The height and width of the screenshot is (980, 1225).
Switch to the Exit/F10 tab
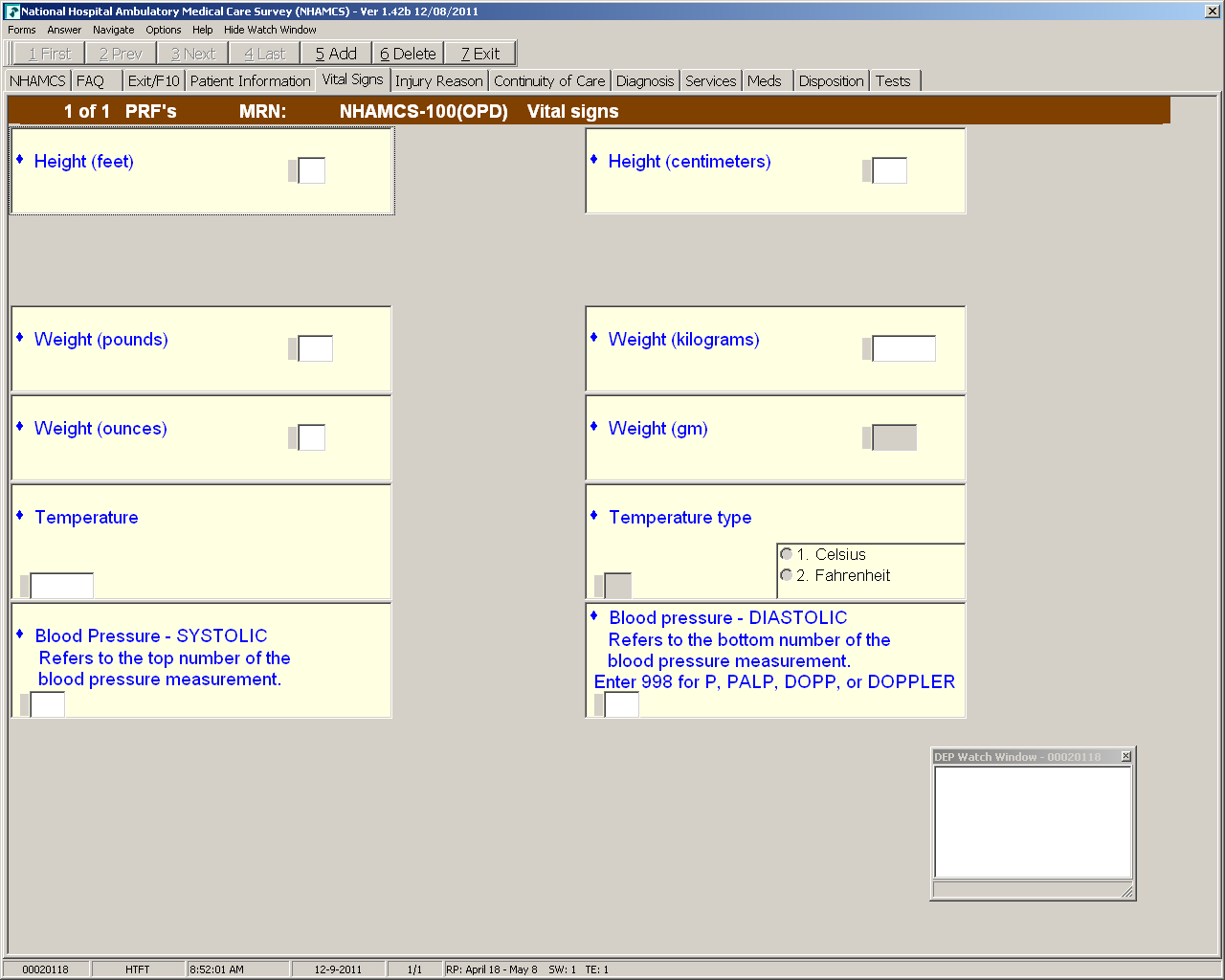[x=154, y=81]
